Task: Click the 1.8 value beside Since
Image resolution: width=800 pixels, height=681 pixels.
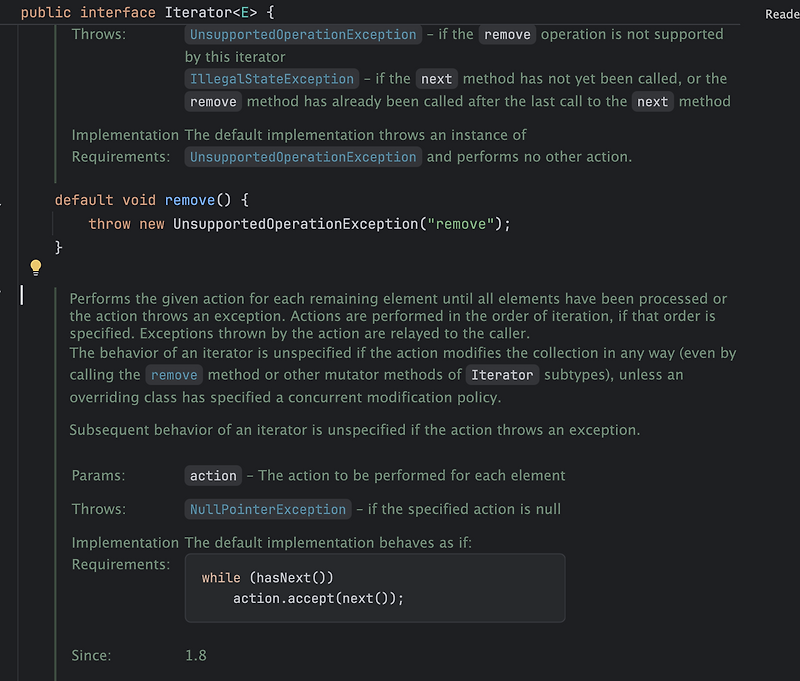Action: (196, 655)
